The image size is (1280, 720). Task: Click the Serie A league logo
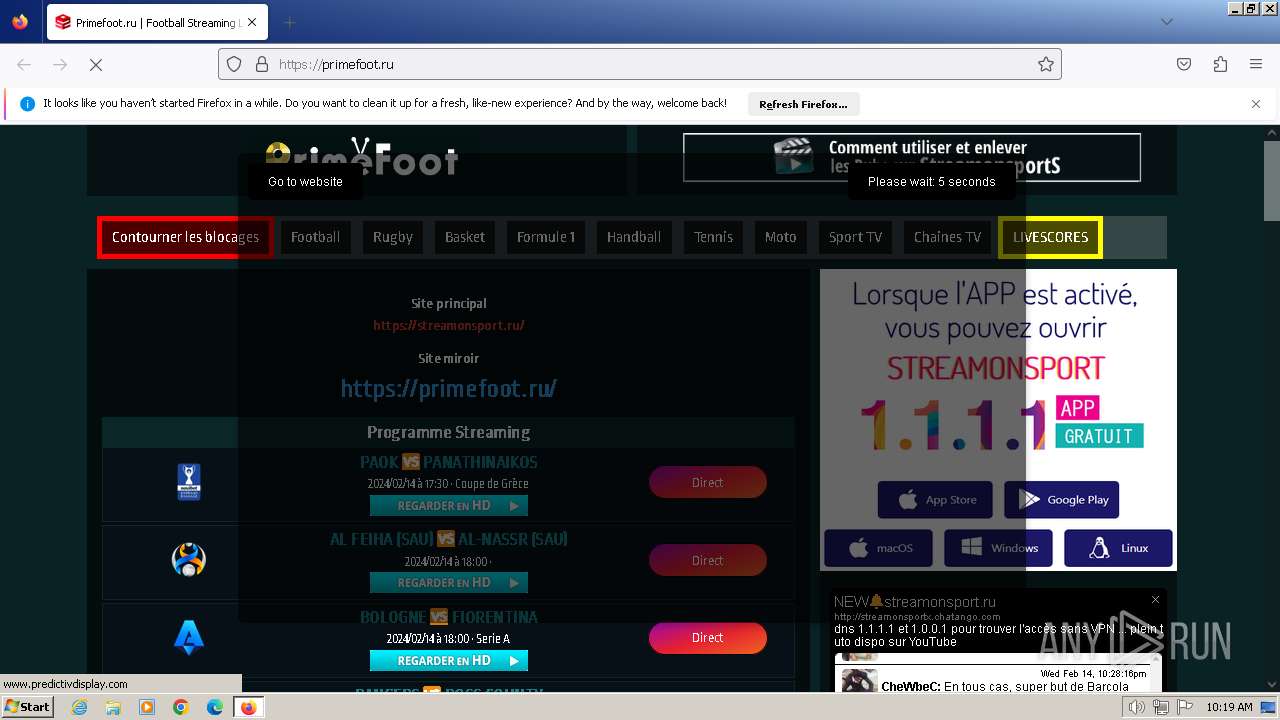[189, 637]
